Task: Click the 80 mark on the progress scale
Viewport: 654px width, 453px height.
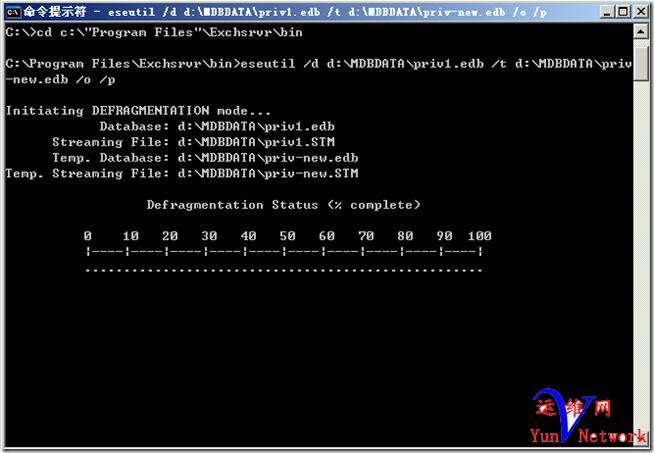Action: tap(405, 236)
